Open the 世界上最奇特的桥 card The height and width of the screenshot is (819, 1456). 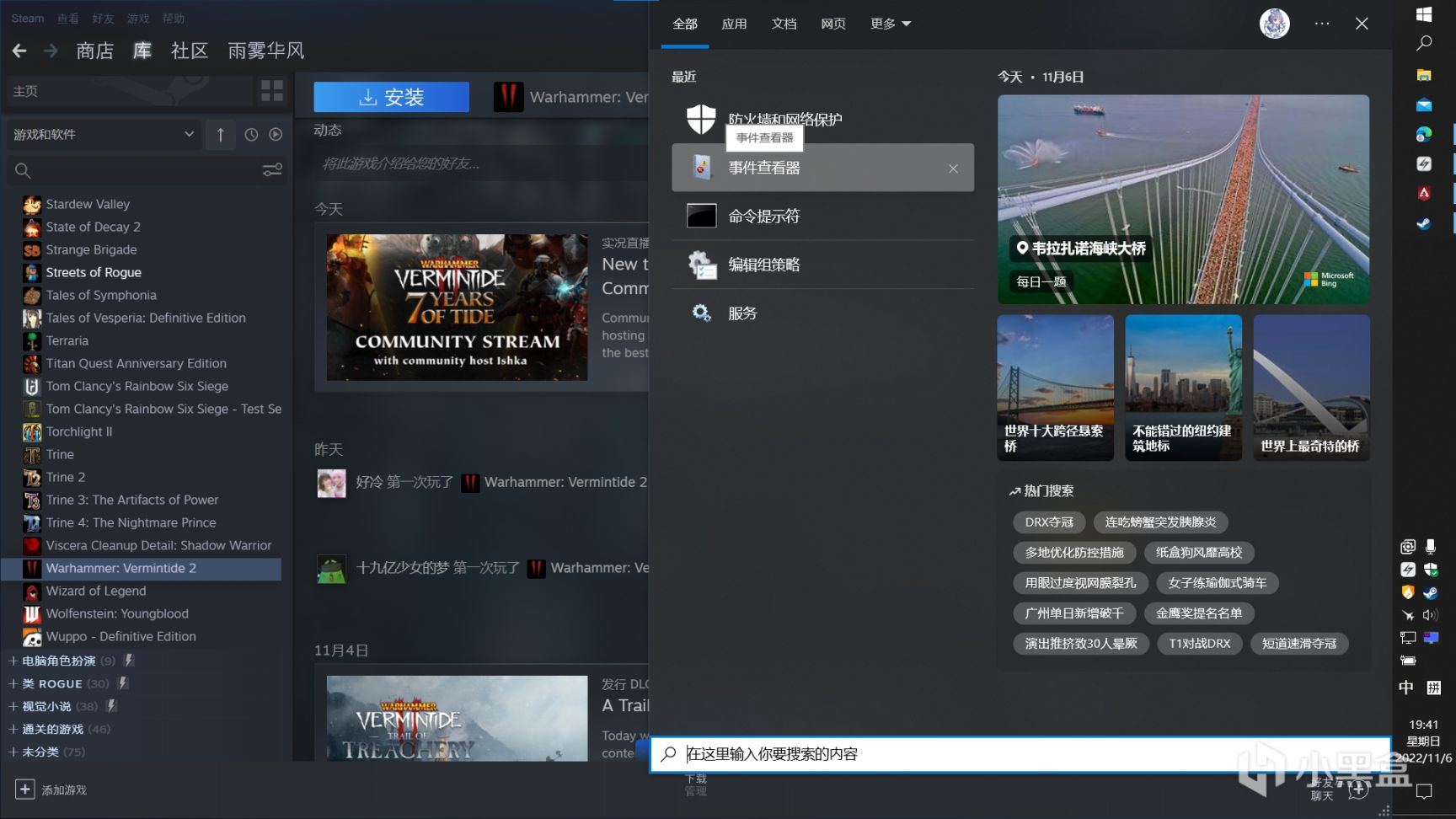[1311, 388]
